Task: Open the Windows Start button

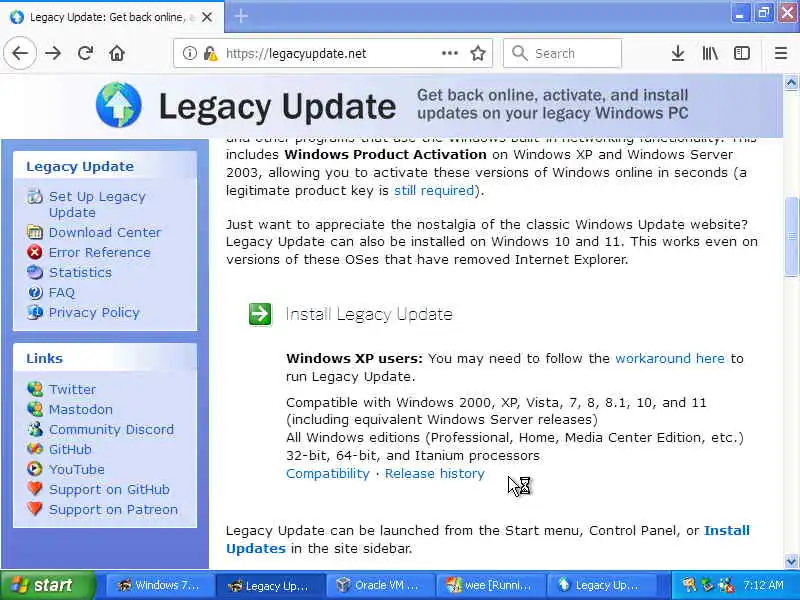Action: (x=47, y=585)
